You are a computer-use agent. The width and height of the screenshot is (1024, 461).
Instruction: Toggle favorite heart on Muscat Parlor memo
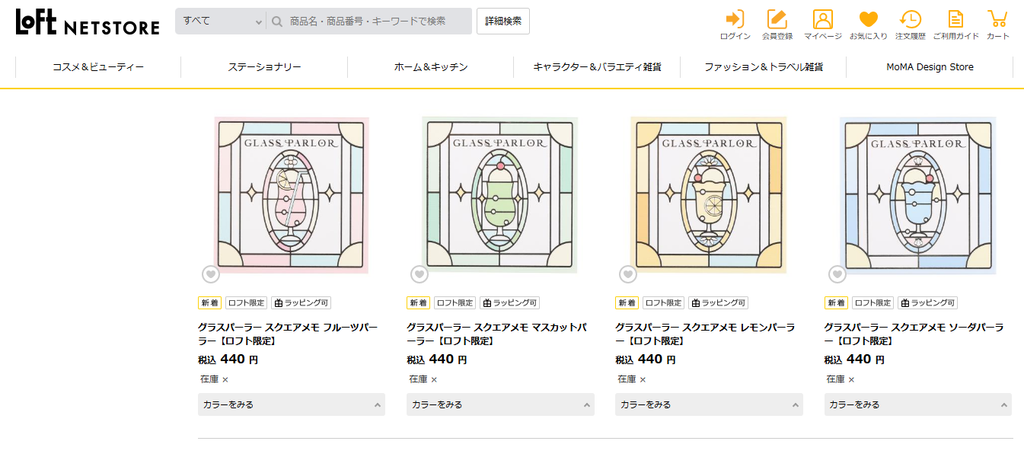coord(419,275)
